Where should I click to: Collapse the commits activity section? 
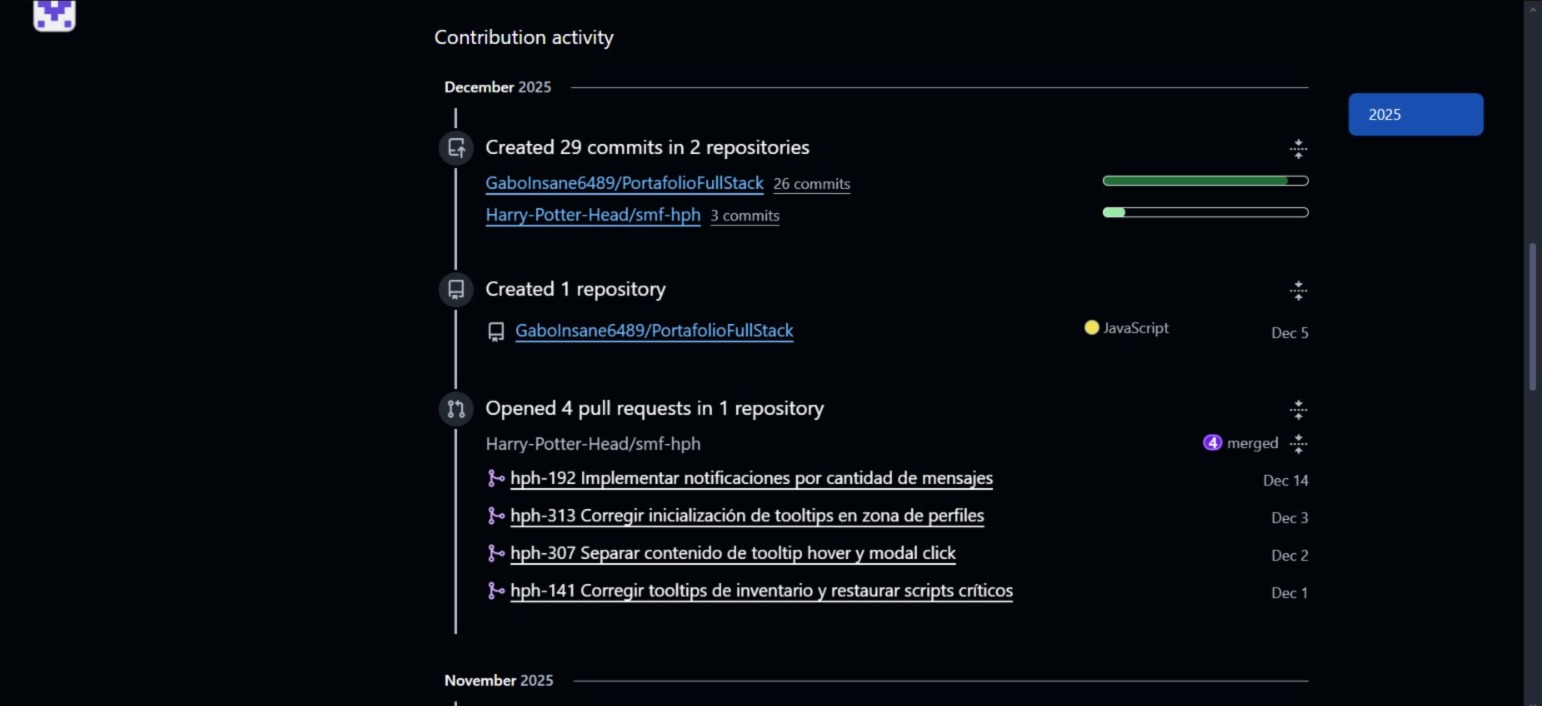click(x=1298, y=148)
